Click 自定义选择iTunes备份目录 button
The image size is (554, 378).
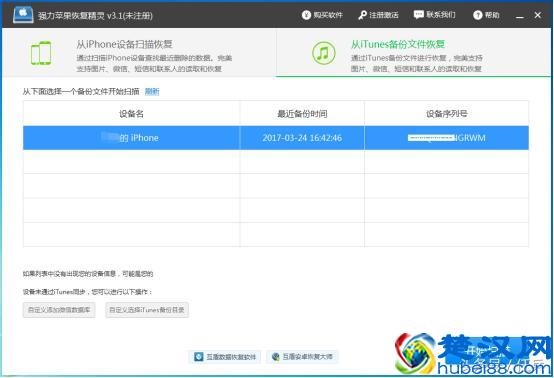point(147,310)
